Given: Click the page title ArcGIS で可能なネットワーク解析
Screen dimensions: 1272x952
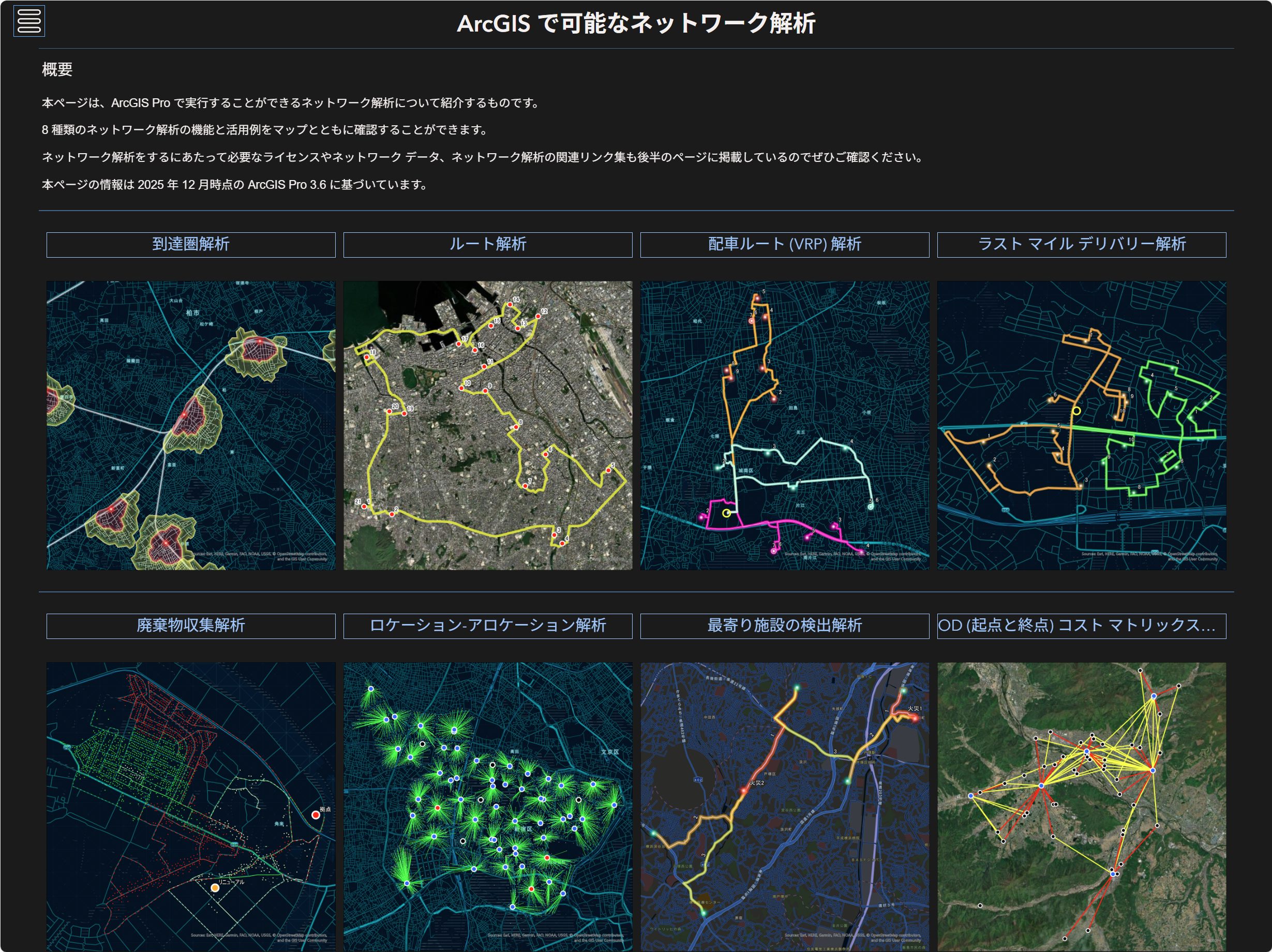Looking at the screenshot, I should tap(636, 24).
